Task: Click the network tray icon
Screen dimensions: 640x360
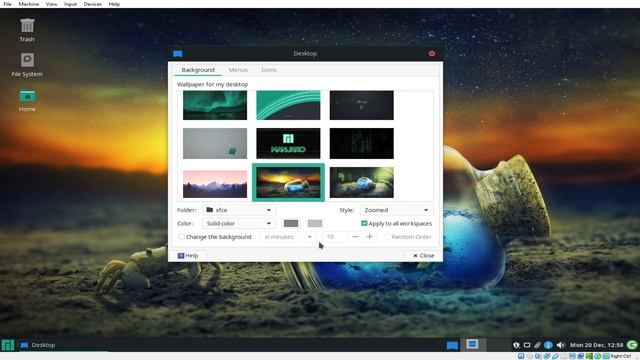Action: click(x=527, y=345)
